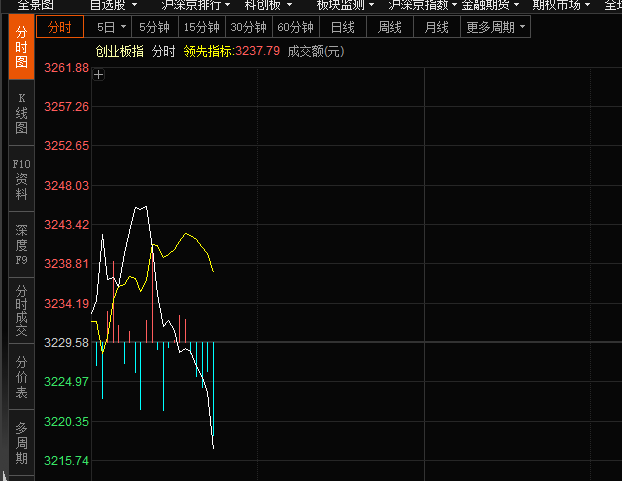Viewport: 622px width, 481px height.
Task: Select the 30分钟 period button
Action: [x=247, y=28]
